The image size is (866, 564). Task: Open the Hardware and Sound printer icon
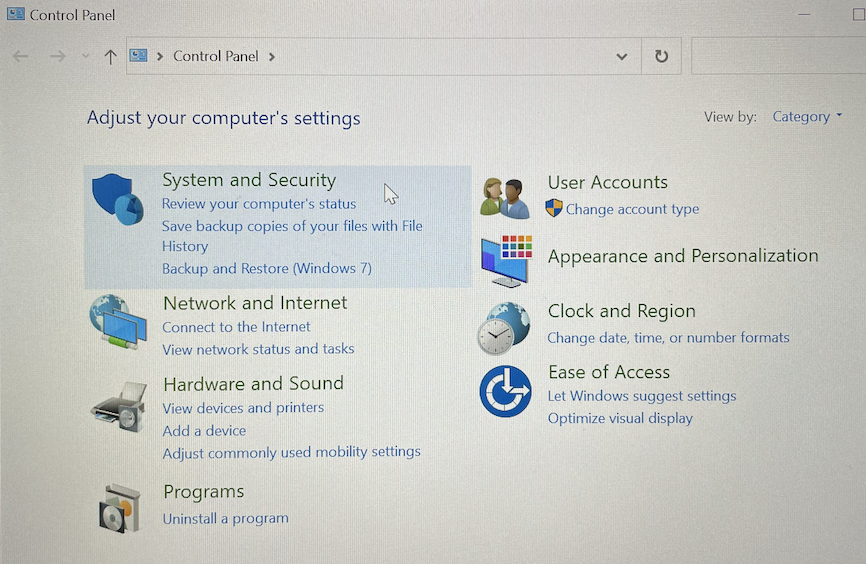(120, 407)
